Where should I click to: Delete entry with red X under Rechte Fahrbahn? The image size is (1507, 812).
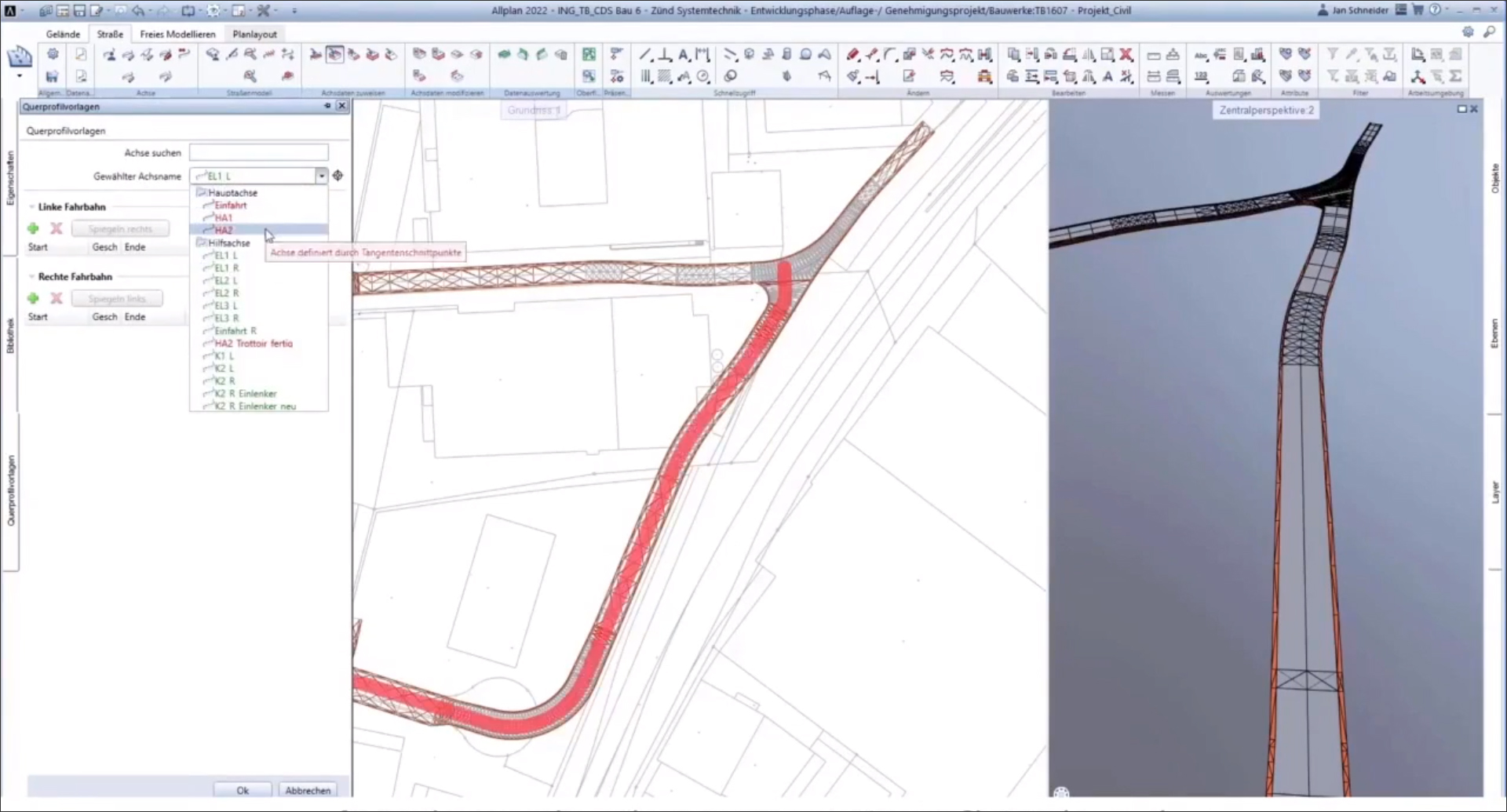(57, 298)
